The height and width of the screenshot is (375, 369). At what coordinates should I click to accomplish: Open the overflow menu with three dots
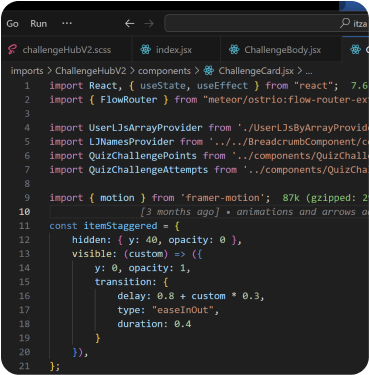click(x=67, y=23)
